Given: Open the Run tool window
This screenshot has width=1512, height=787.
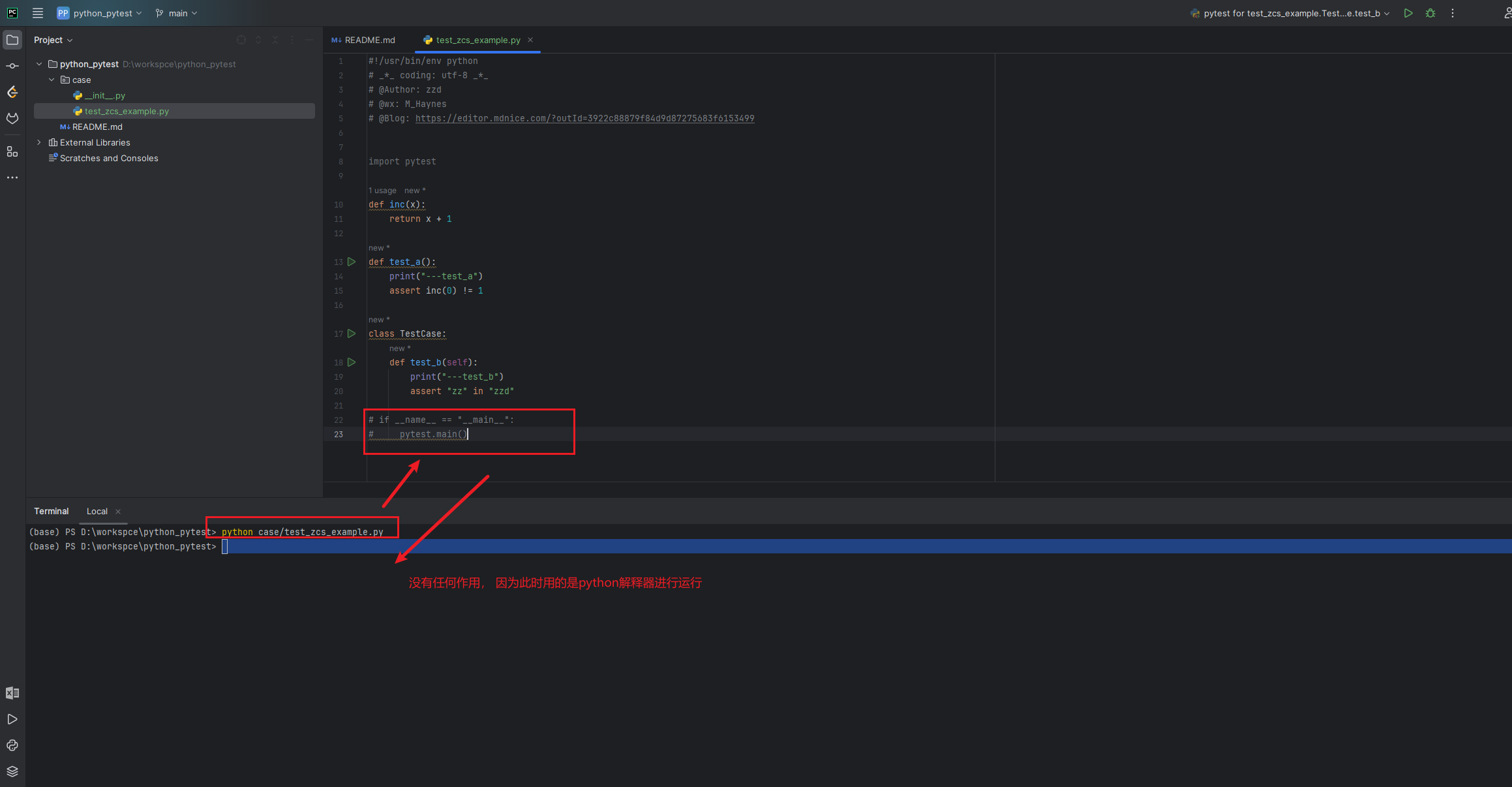Looking at the screenshot, I should [12, 719].
